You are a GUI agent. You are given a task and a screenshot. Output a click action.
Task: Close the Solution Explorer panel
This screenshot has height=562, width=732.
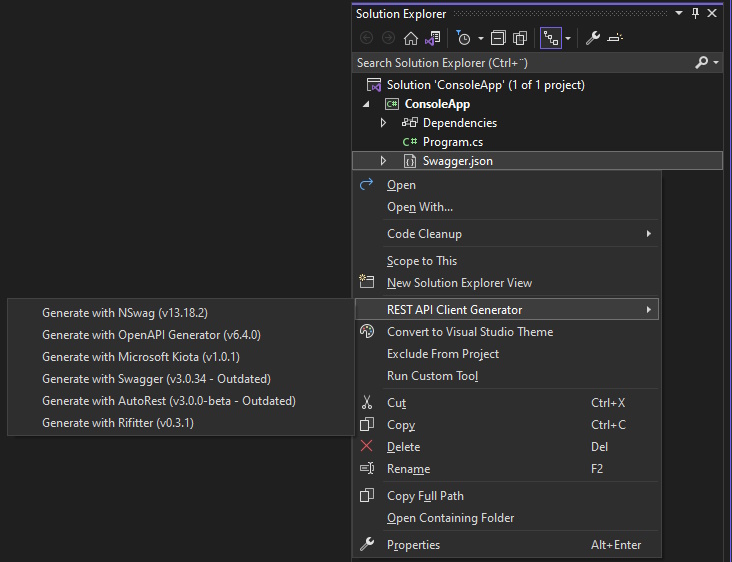[x=712, y=14]
